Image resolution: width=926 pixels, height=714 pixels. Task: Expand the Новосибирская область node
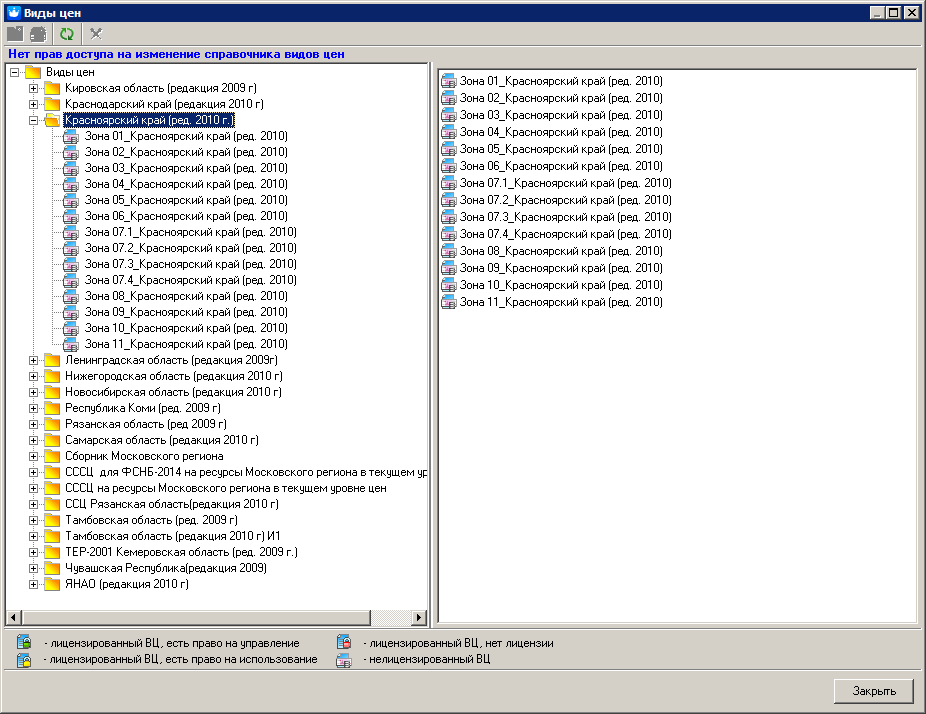[33, 392]
